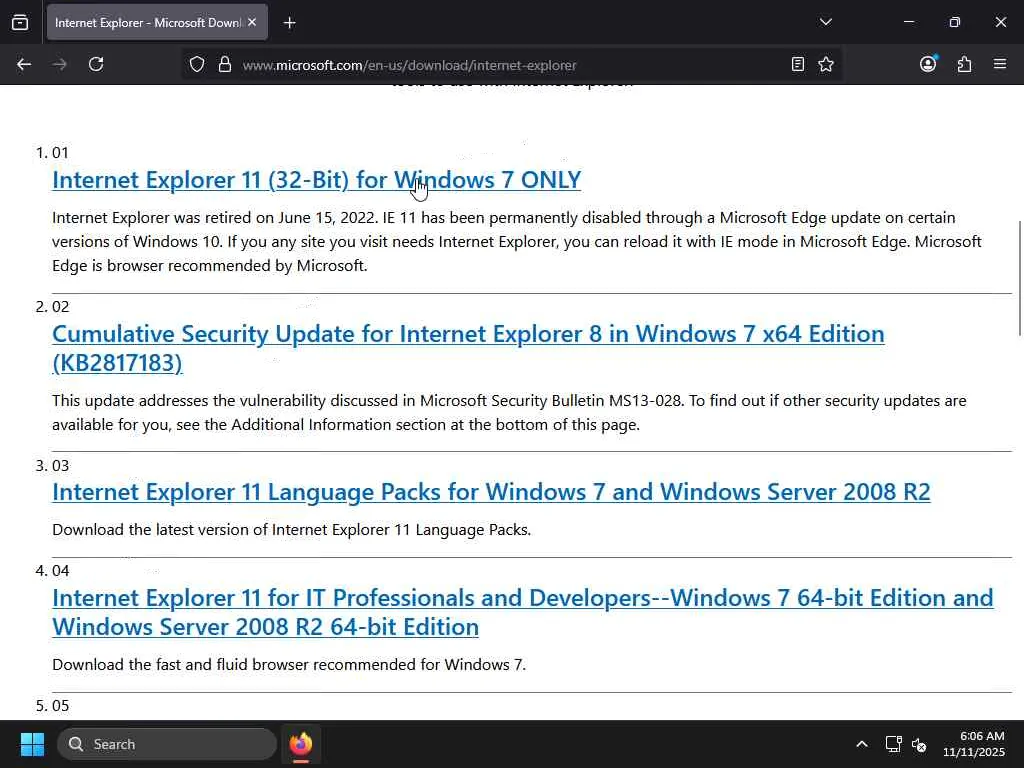Minimize the Firefox window

tap(908, 22)
